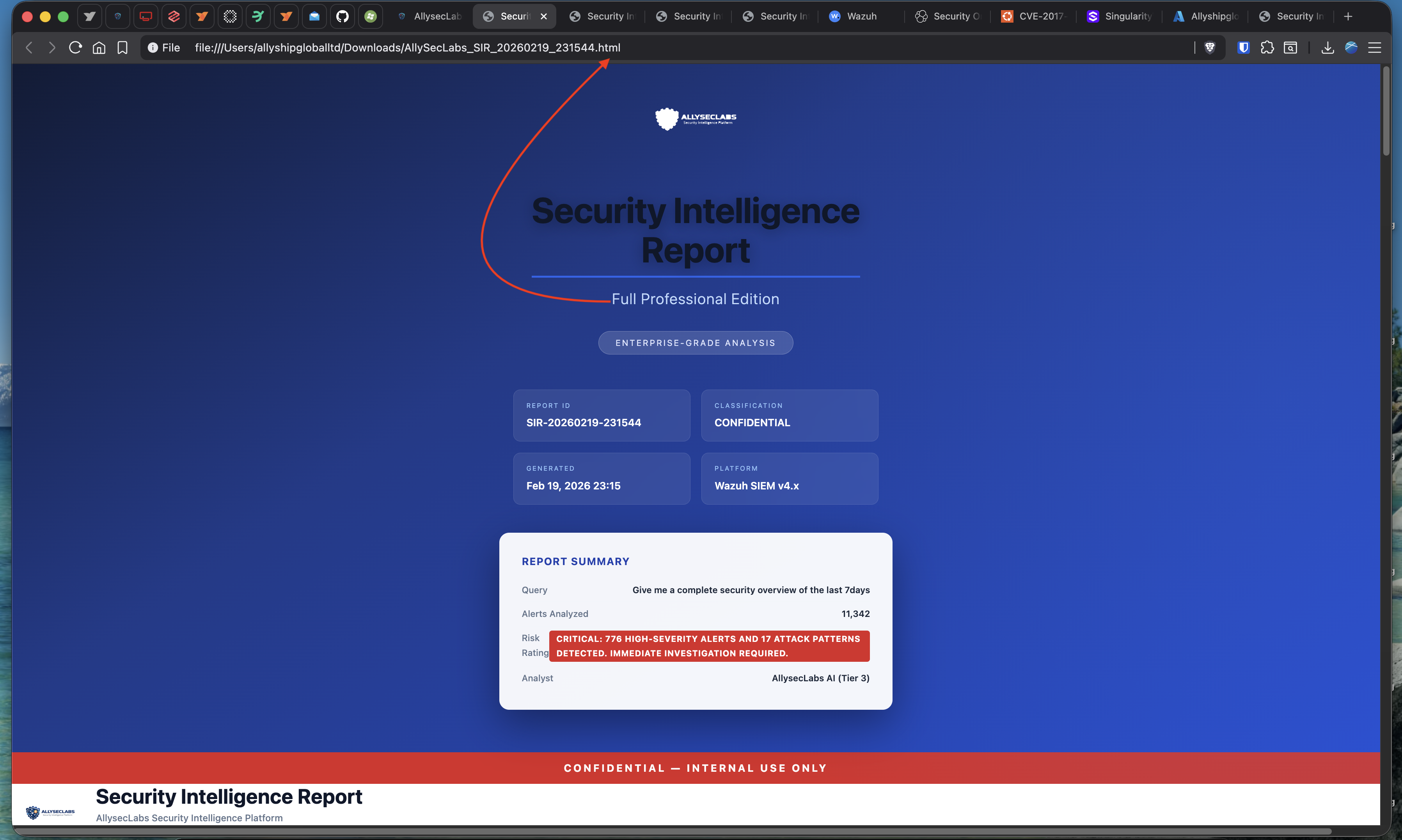Image resolution: width=1402 pixels, height=840 pixels.
Task: Switch to the Security O tab
Action: pyautogui.click(x=948, y=16)
